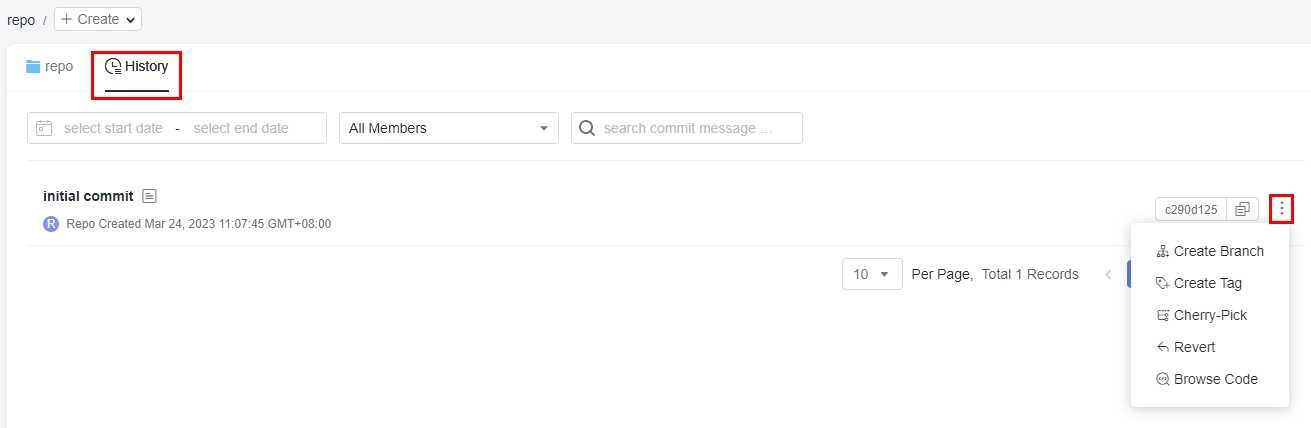
Task: Click the R user avatar icon
Action: pos(51,224)
